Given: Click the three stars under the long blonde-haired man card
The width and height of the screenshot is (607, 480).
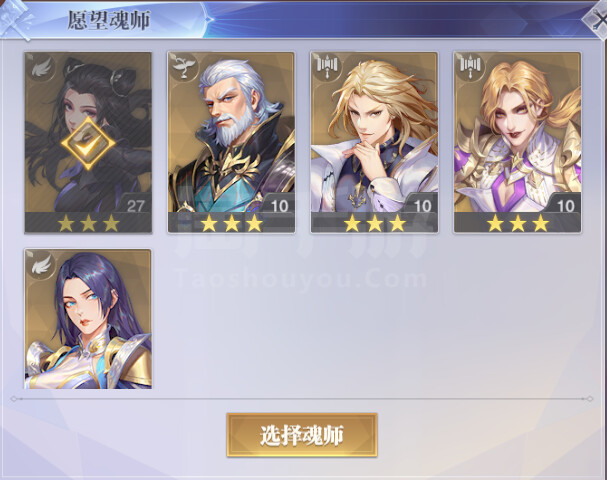Looking at the screenshot, I should 374,223.
